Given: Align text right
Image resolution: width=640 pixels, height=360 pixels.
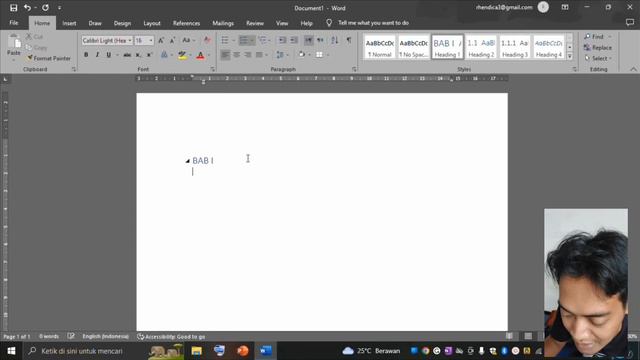Looking at the screenshot, I should (x=248, y=55).
